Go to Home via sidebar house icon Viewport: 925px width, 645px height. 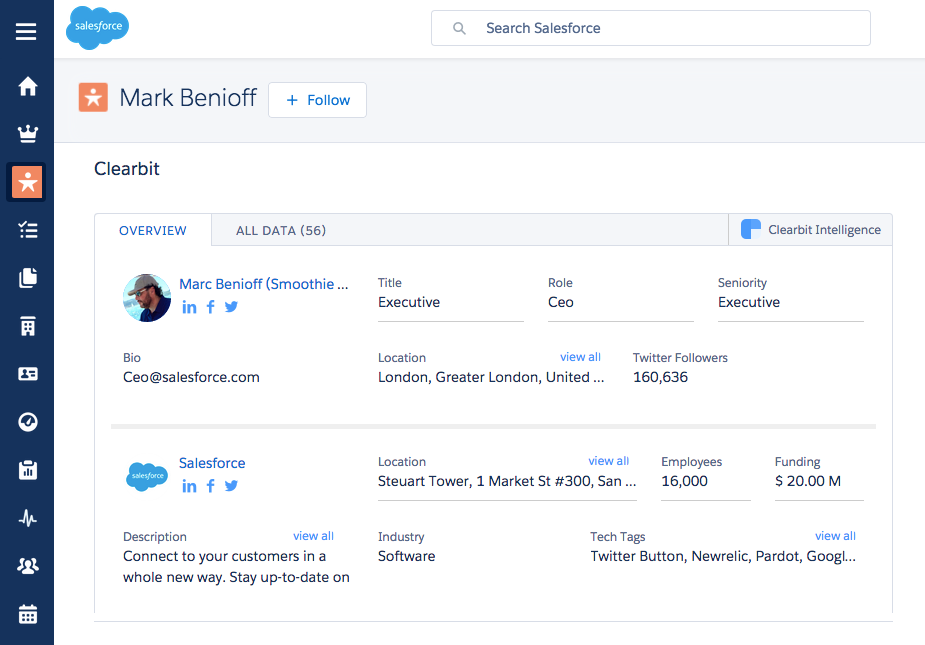point(26,86)
